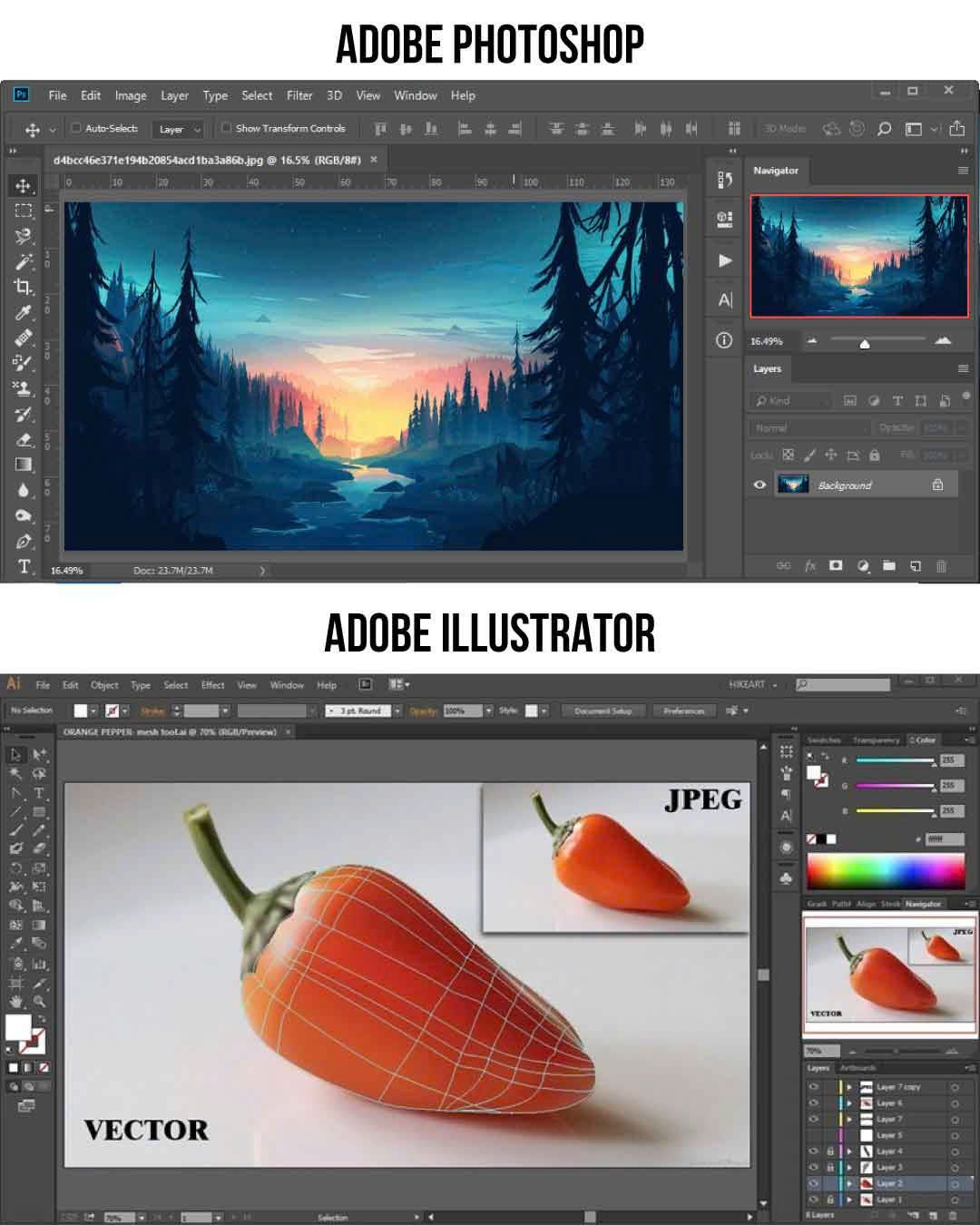Select the Crop tool in Photoshop
980x1225 pixels.
point(23,287)
